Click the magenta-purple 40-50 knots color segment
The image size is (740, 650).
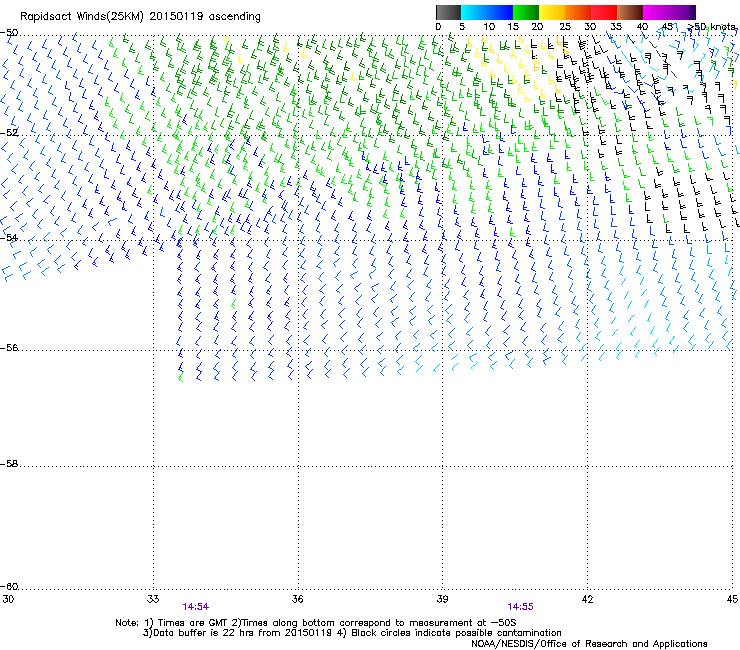669,12
